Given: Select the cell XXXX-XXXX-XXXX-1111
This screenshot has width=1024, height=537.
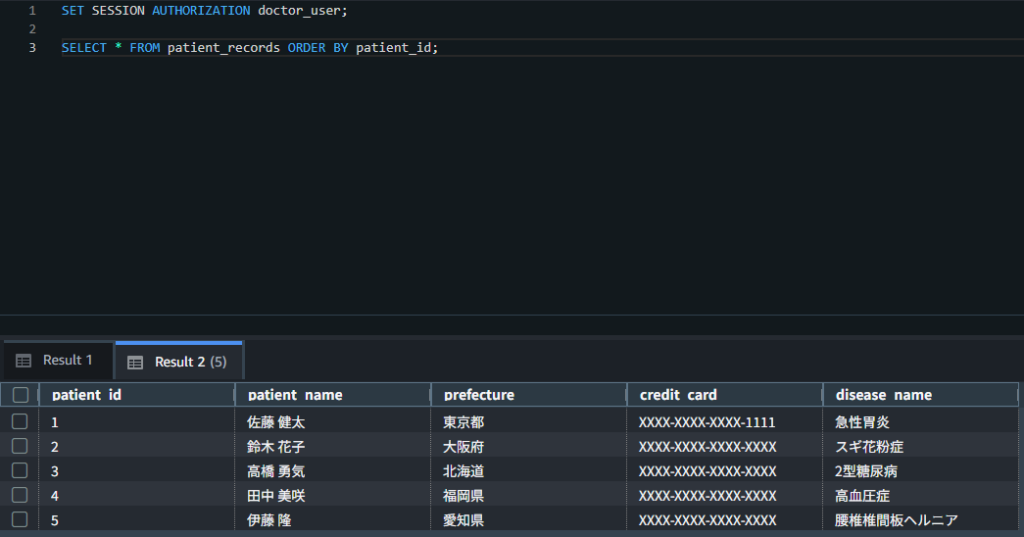Looking at the screenshot, I should coord(724,422).
